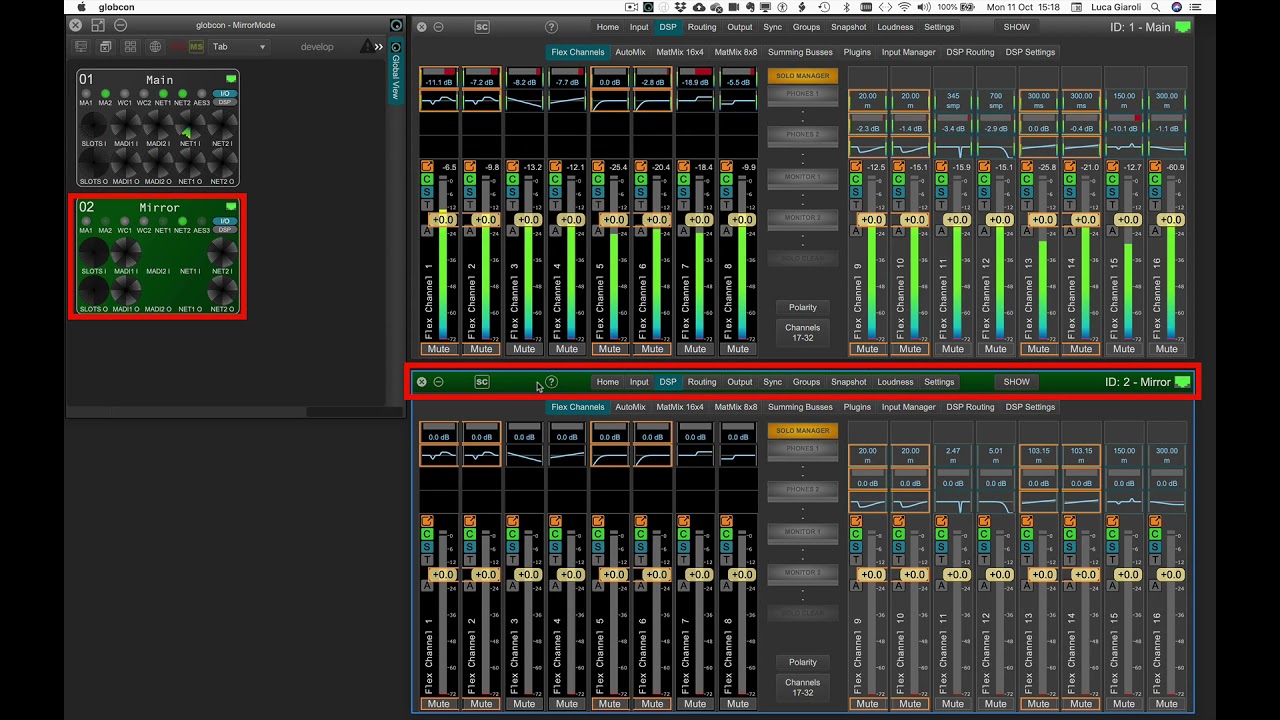1280x720 pixels.
Task: Click SOLO MANAGER in Main window
Action: (802, 76)
